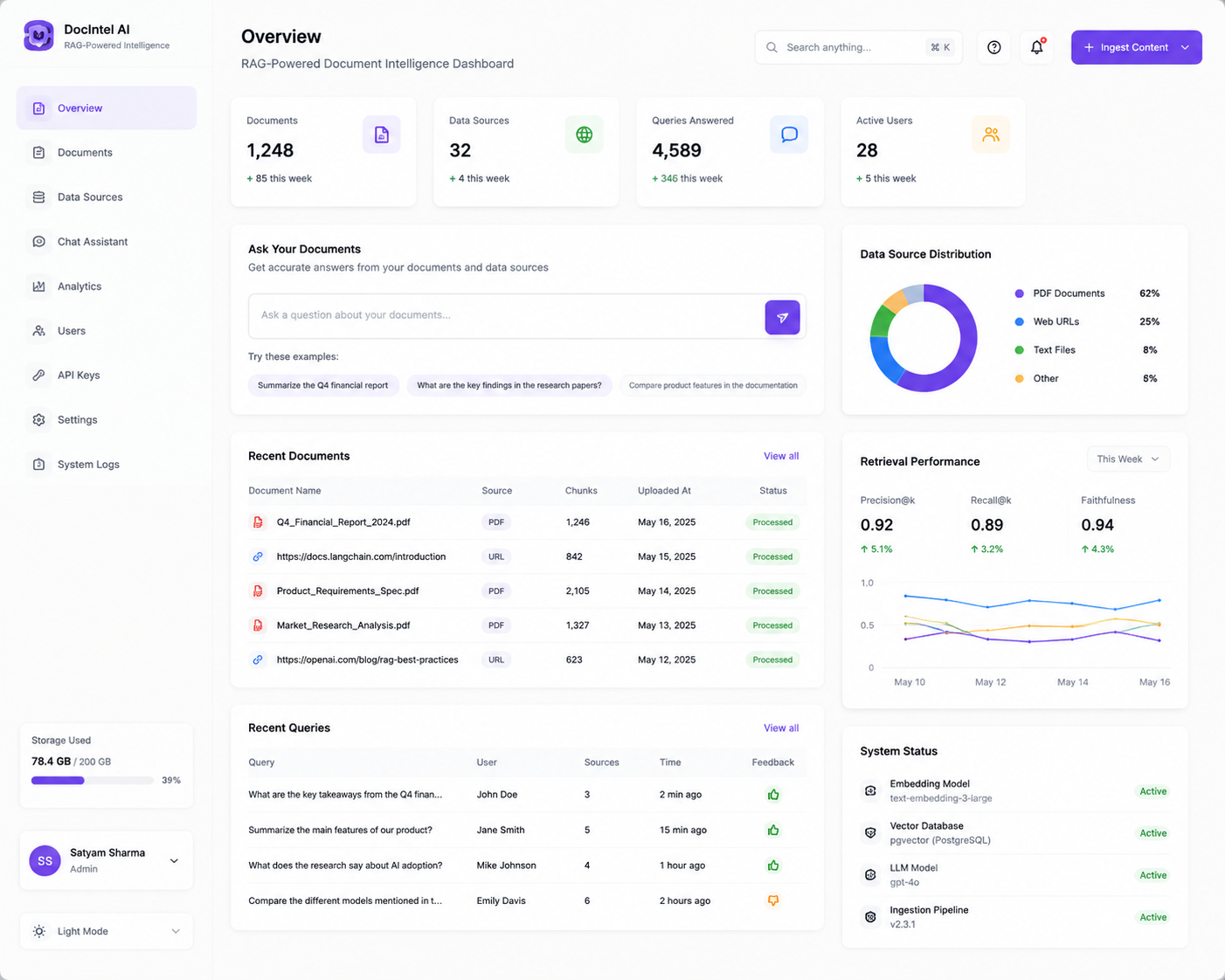
Task: Click the PDF icon beside Market_Research_Analysis.pdf
Action: pyautogui.click(x=258, y=625)
